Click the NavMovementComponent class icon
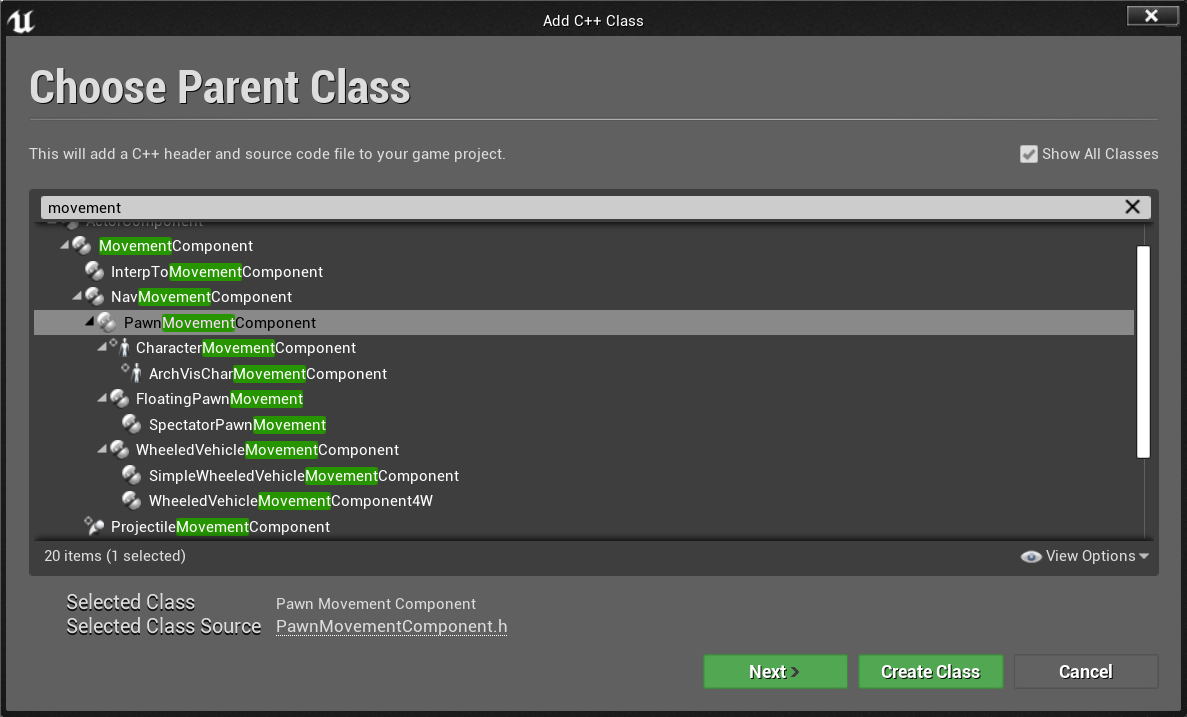1187x717 pixels. 95,296
